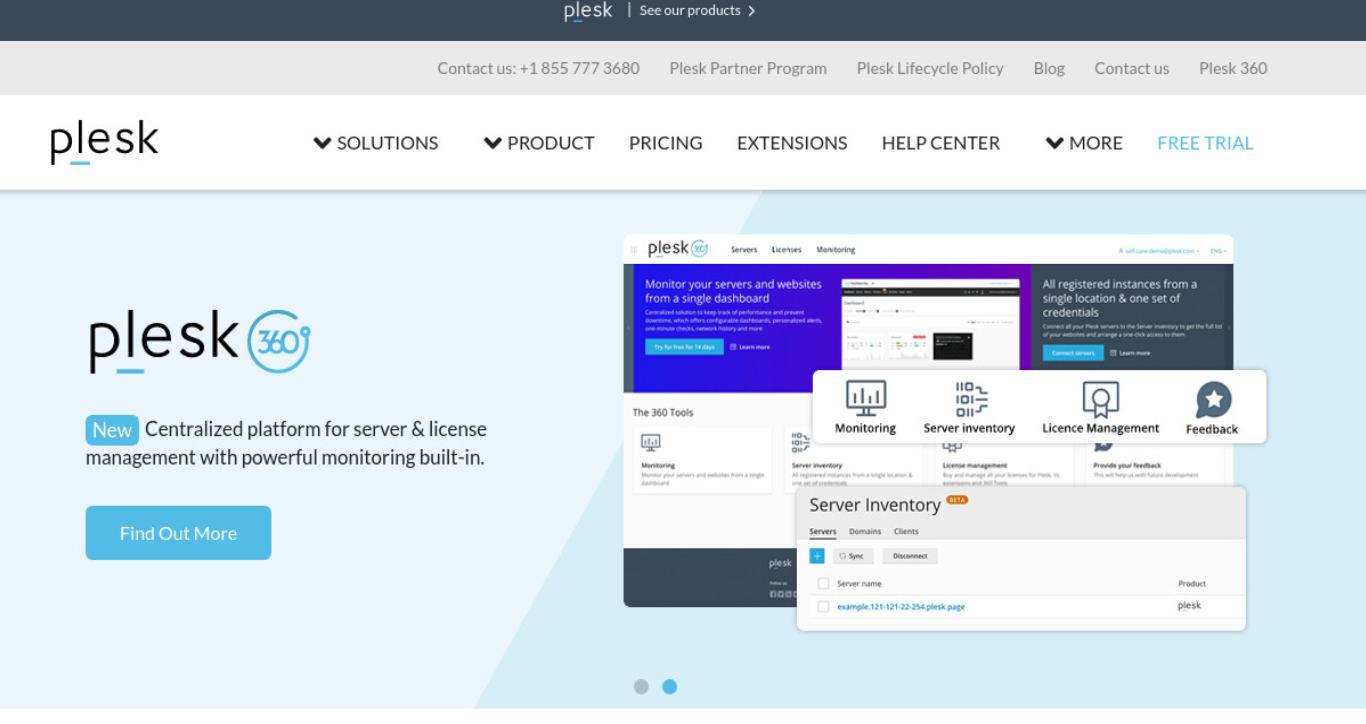The image size is (1366, 724).
Task: Visit the HELP CENTER
Action: pos(941,143)
